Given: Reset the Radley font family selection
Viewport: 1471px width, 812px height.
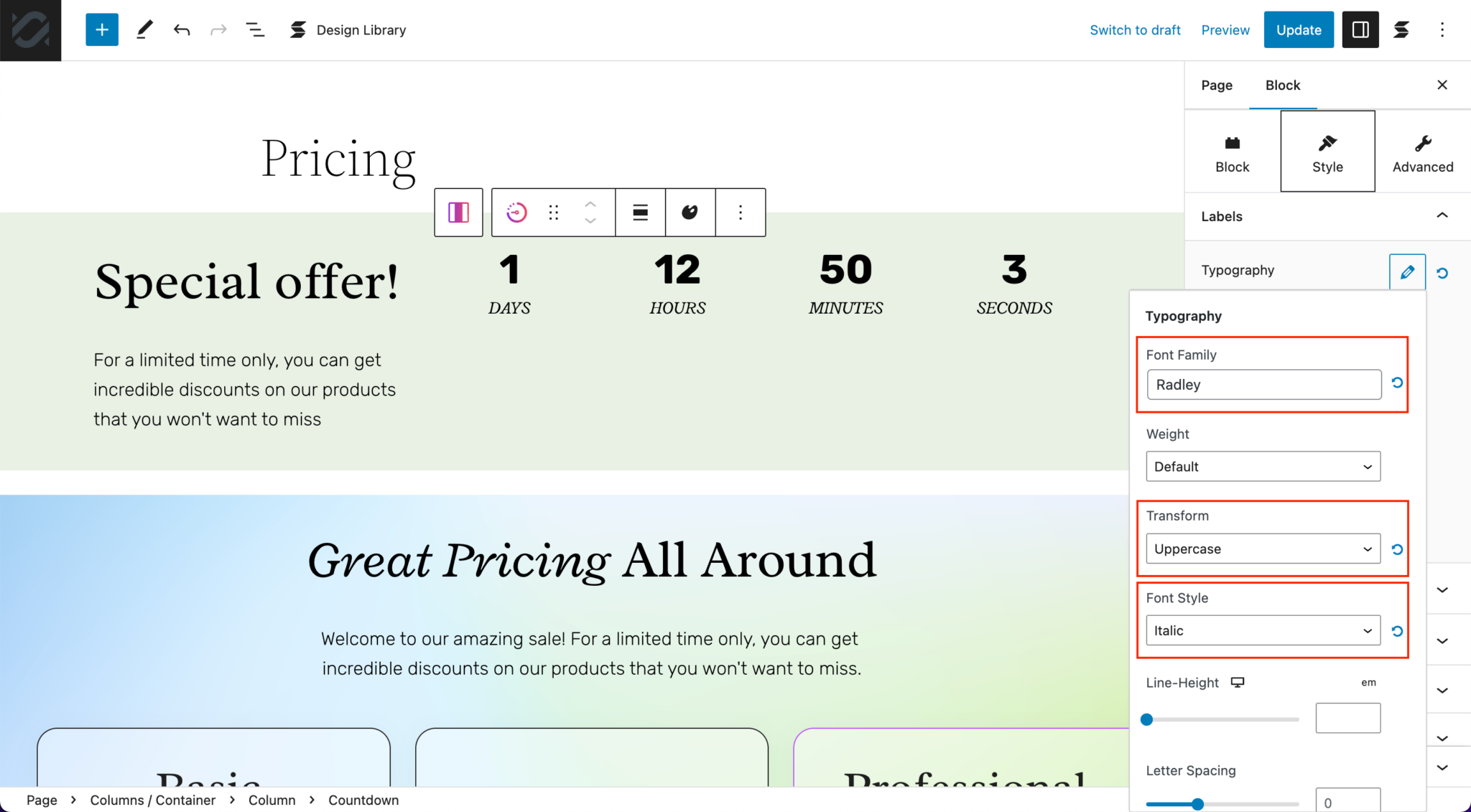Looking at the screenshot, I should point(1396,383).
